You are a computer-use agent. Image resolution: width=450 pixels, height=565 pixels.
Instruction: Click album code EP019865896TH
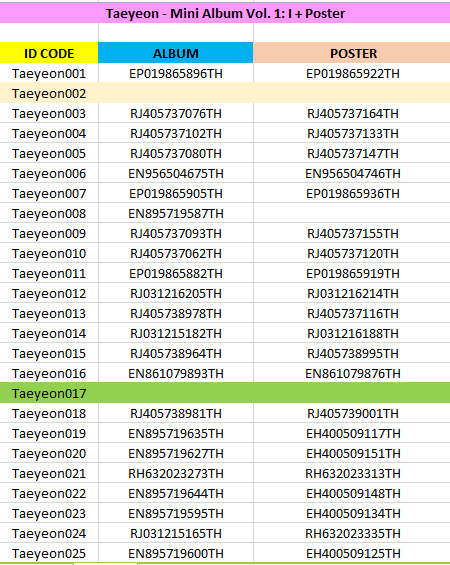(x=176, y=74)
